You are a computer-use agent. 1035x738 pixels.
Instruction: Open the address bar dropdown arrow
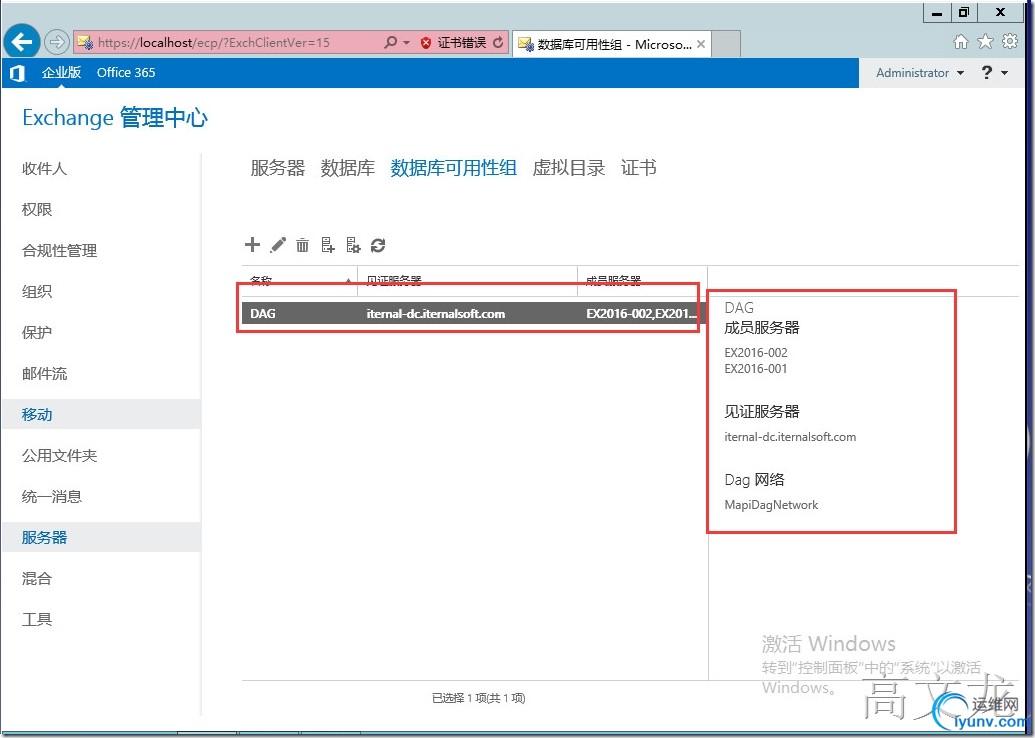click(x=406, y=43)
